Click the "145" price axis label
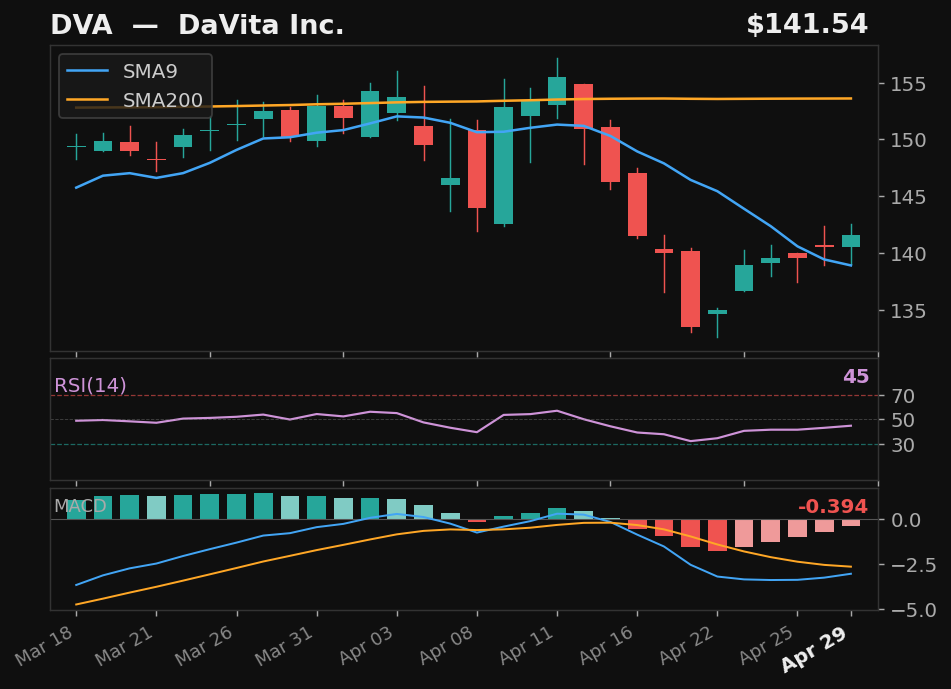951x689 pixels. tap(908, 197)
